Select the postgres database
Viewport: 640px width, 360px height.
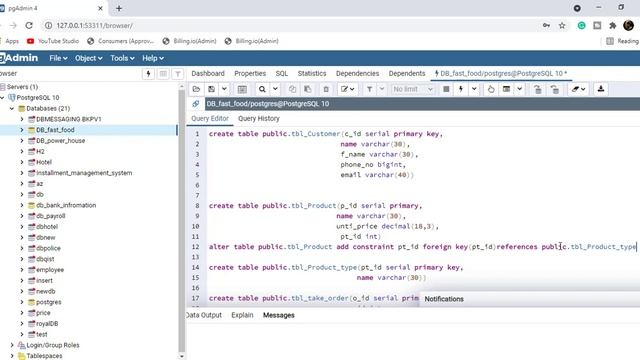click(49, 302)
